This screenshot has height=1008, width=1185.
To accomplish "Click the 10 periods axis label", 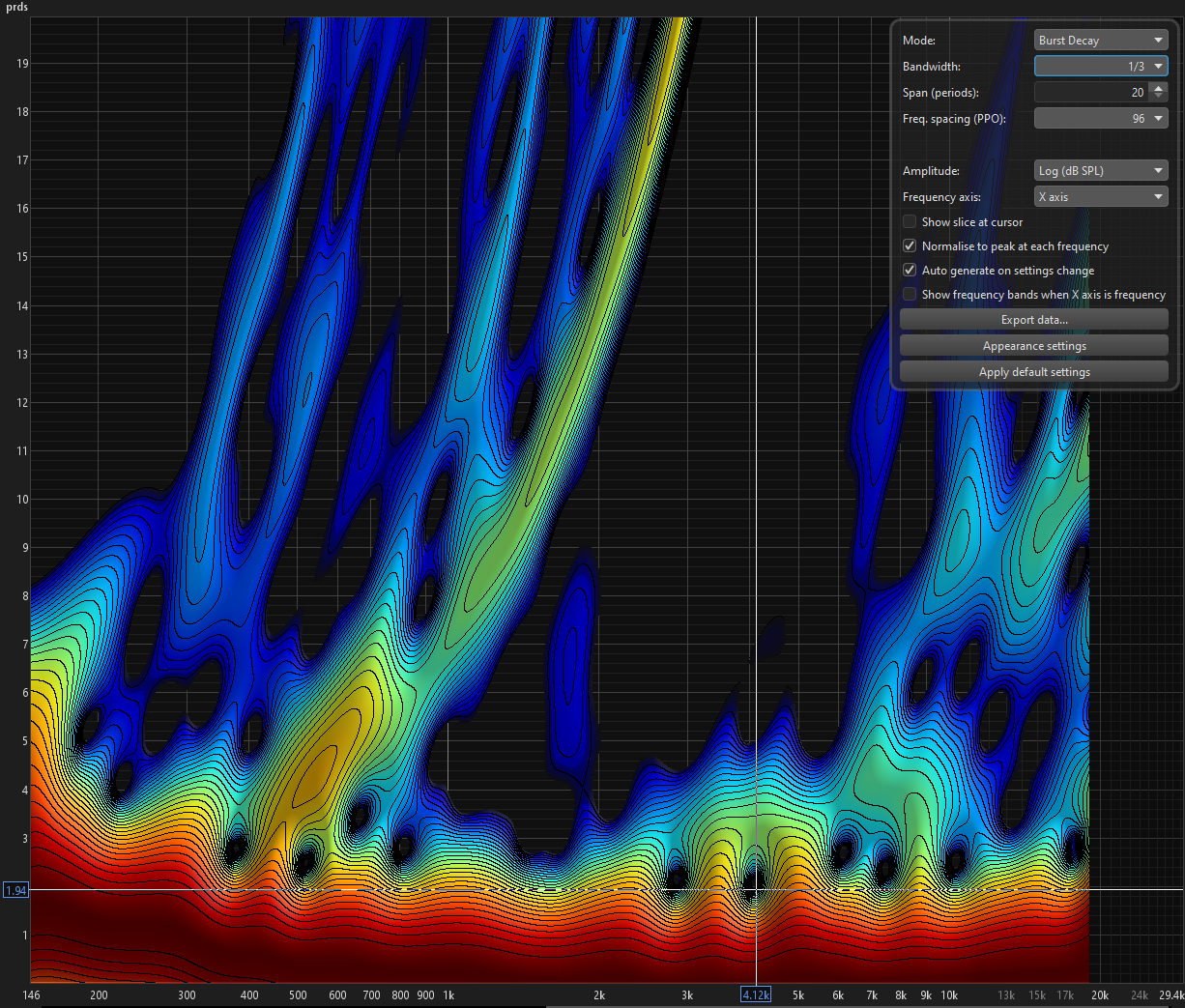I will (22, 500).
